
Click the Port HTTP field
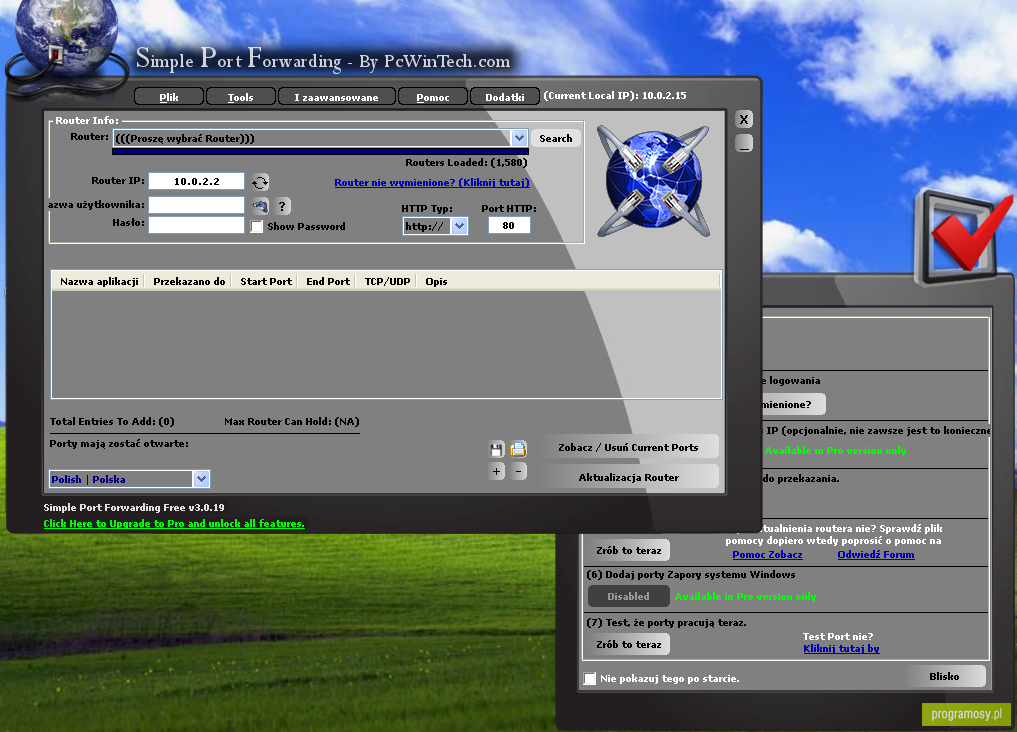[508, 225]
